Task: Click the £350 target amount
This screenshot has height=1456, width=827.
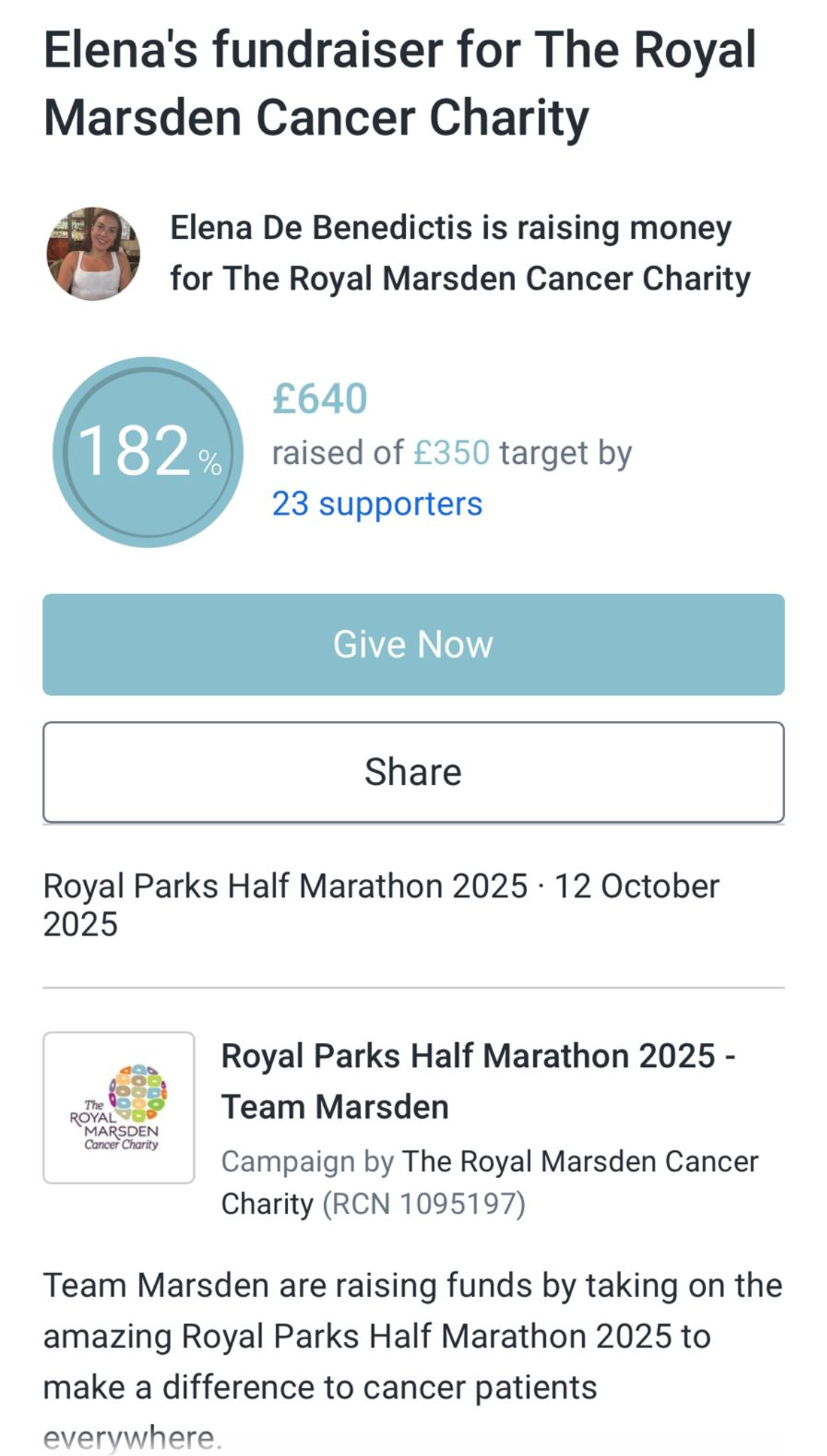Action: pyautogui.click(x=451, y=453)
